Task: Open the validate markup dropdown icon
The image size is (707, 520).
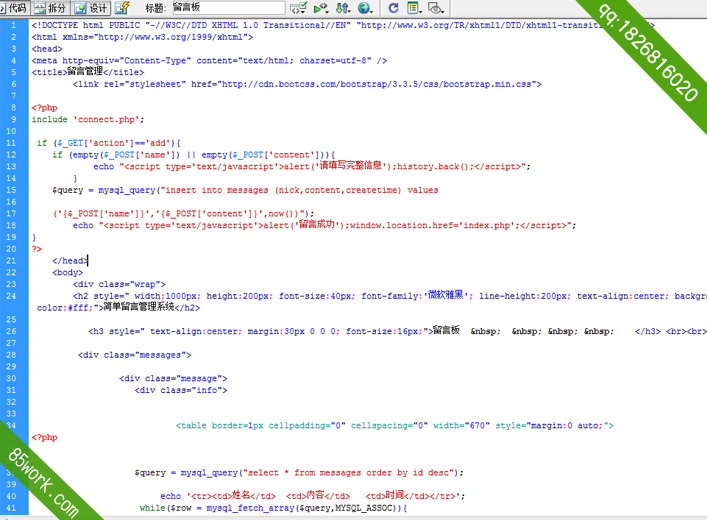Action: coord(298,8)
